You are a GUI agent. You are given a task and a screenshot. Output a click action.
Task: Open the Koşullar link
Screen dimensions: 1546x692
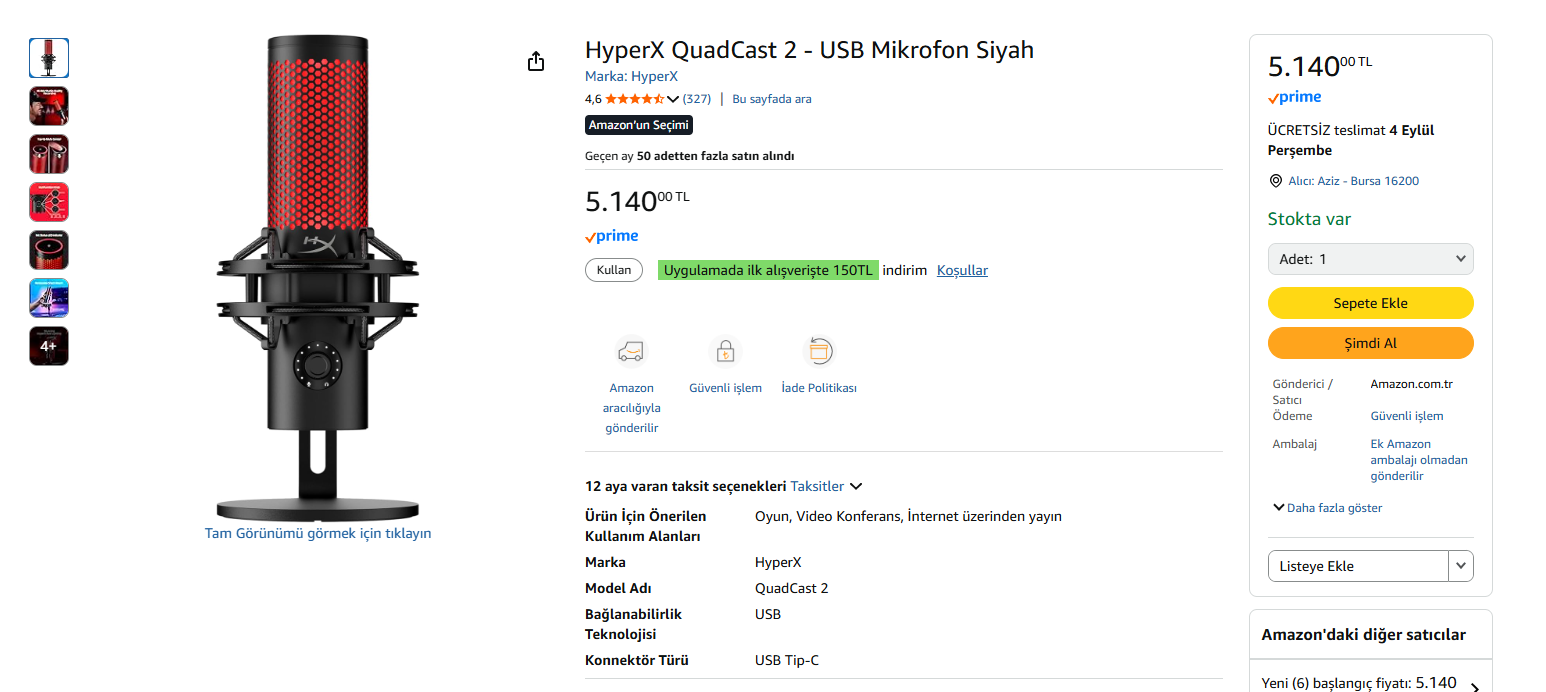click(x=962, y=270)
